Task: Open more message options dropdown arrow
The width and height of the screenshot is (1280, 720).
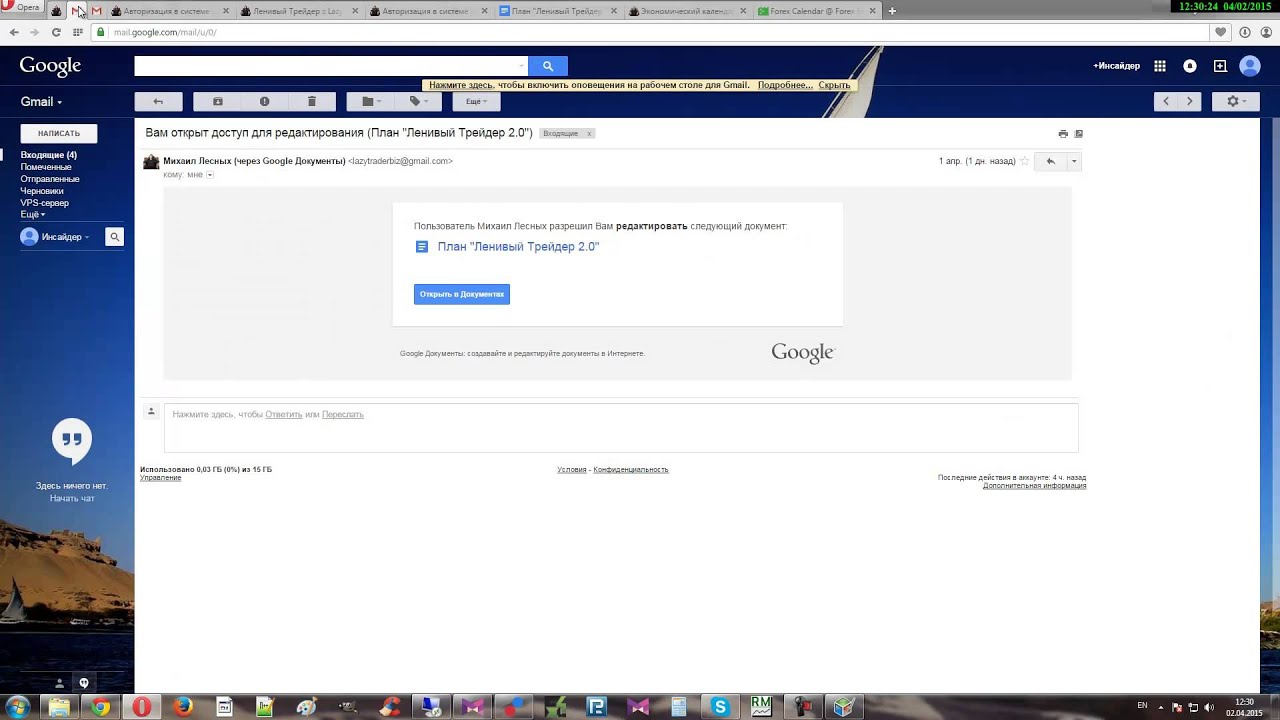Action: pos(1074,161)
